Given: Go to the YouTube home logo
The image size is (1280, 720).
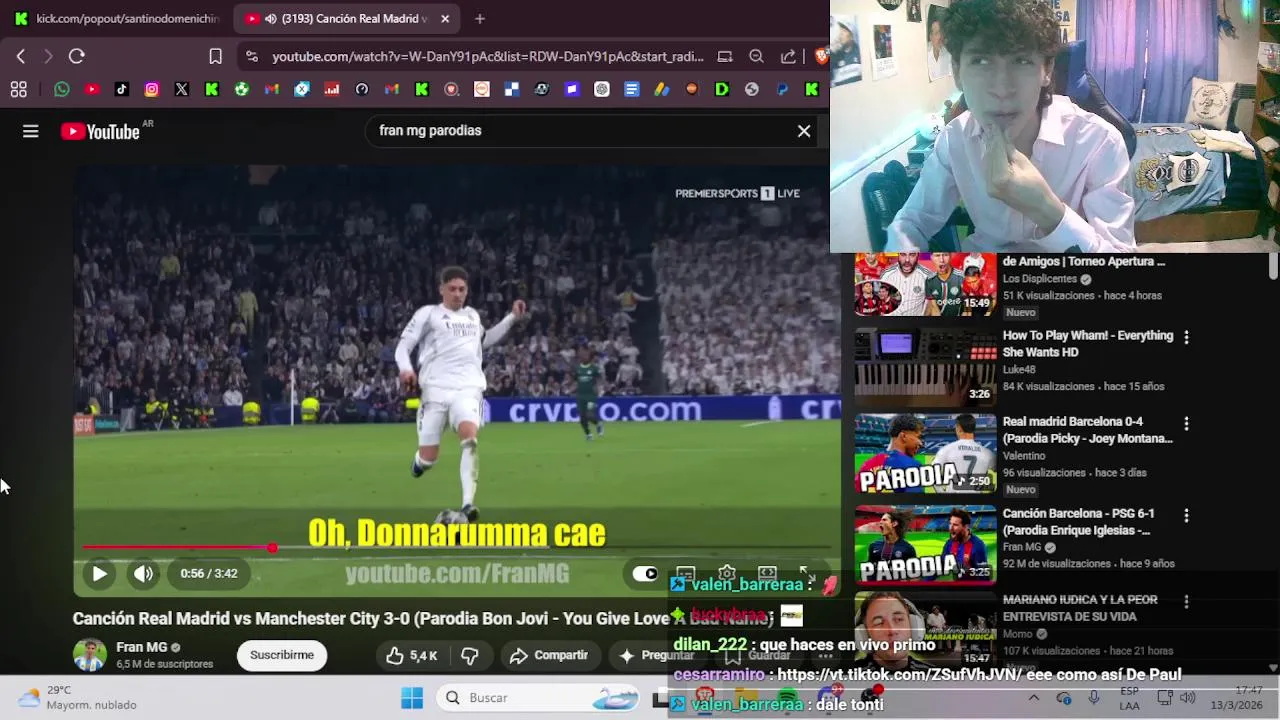Looking at the screenshot, I should tap(100, 131).
